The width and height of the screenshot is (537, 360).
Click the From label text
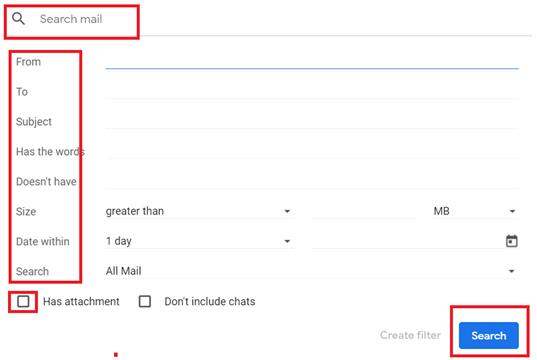pyautogui.click(x=28, y=62)
